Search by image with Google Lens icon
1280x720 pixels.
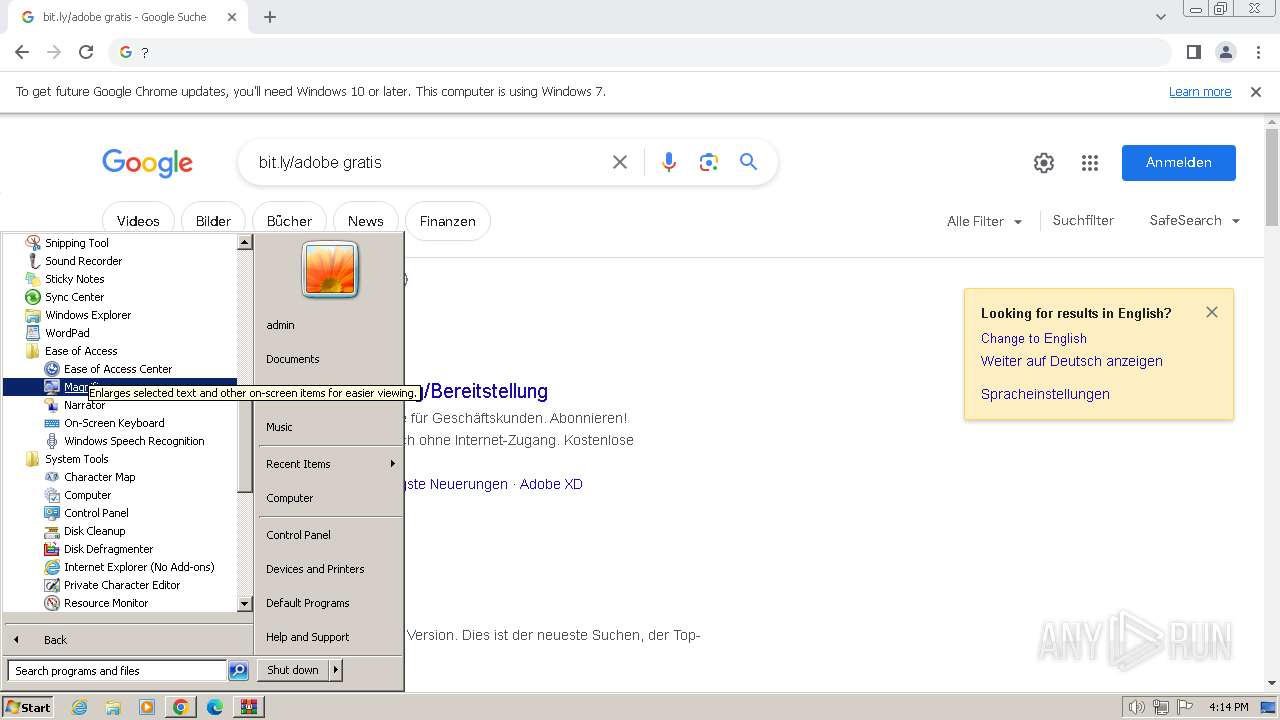pyautogui.click(x=709, y=162)
